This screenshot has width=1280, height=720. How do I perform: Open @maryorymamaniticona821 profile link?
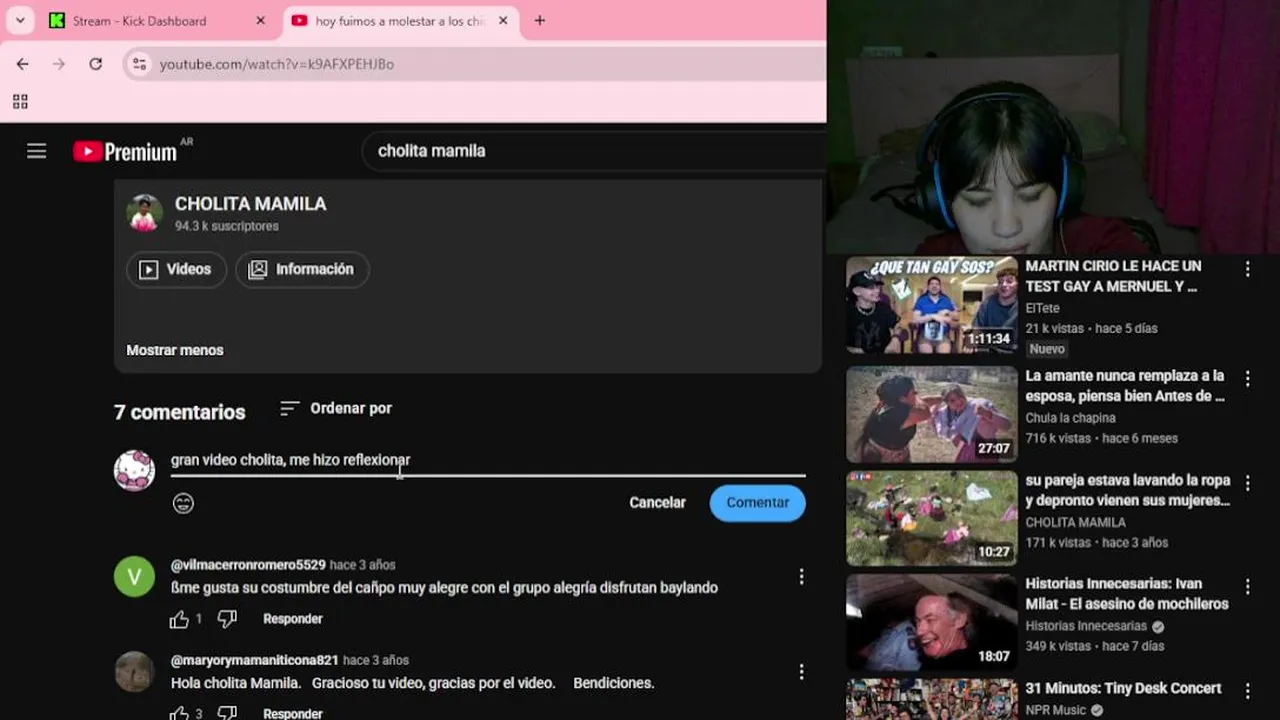pos(255,660)
